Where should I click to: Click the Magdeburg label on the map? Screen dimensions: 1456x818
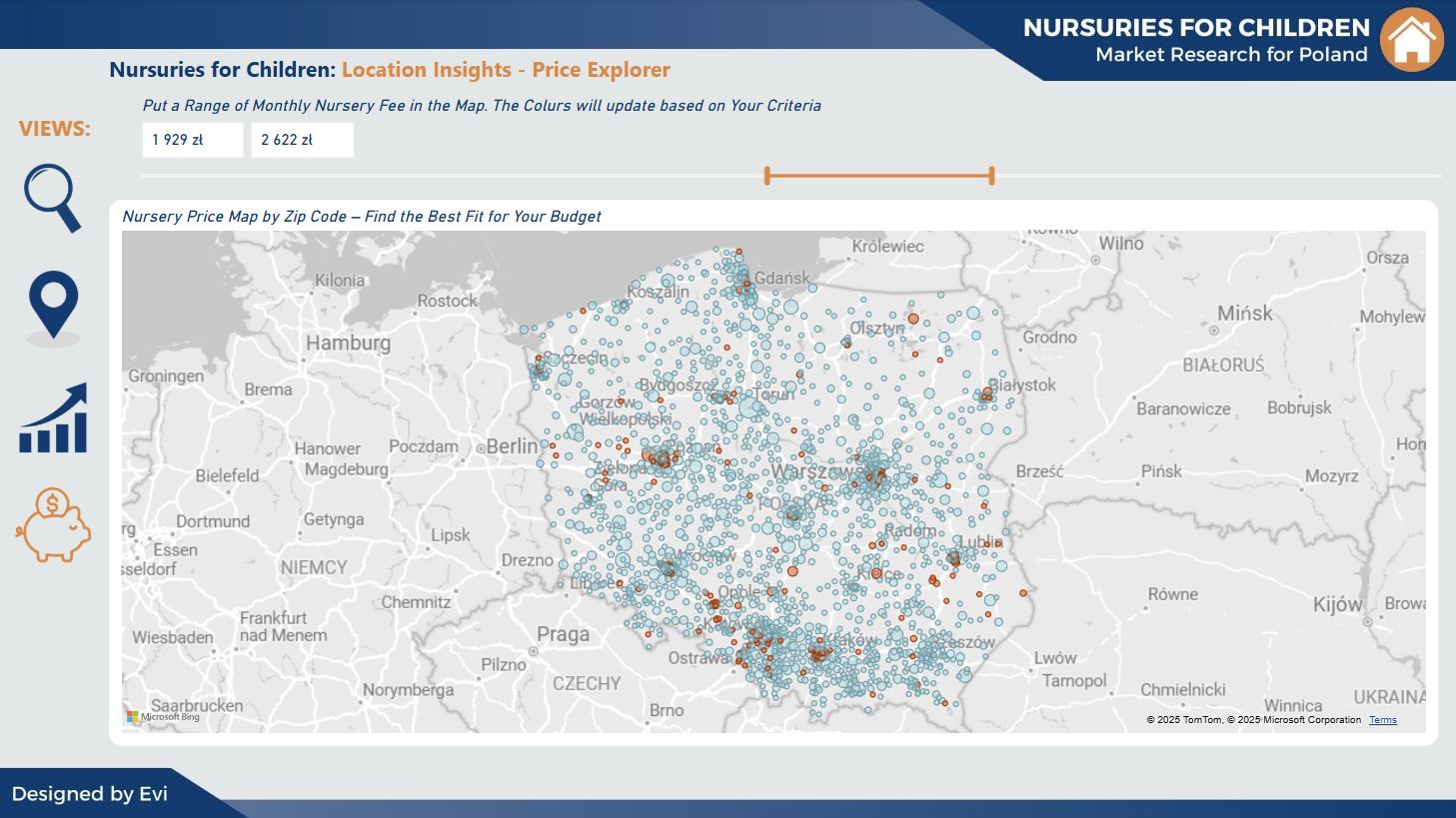[346, 468]
